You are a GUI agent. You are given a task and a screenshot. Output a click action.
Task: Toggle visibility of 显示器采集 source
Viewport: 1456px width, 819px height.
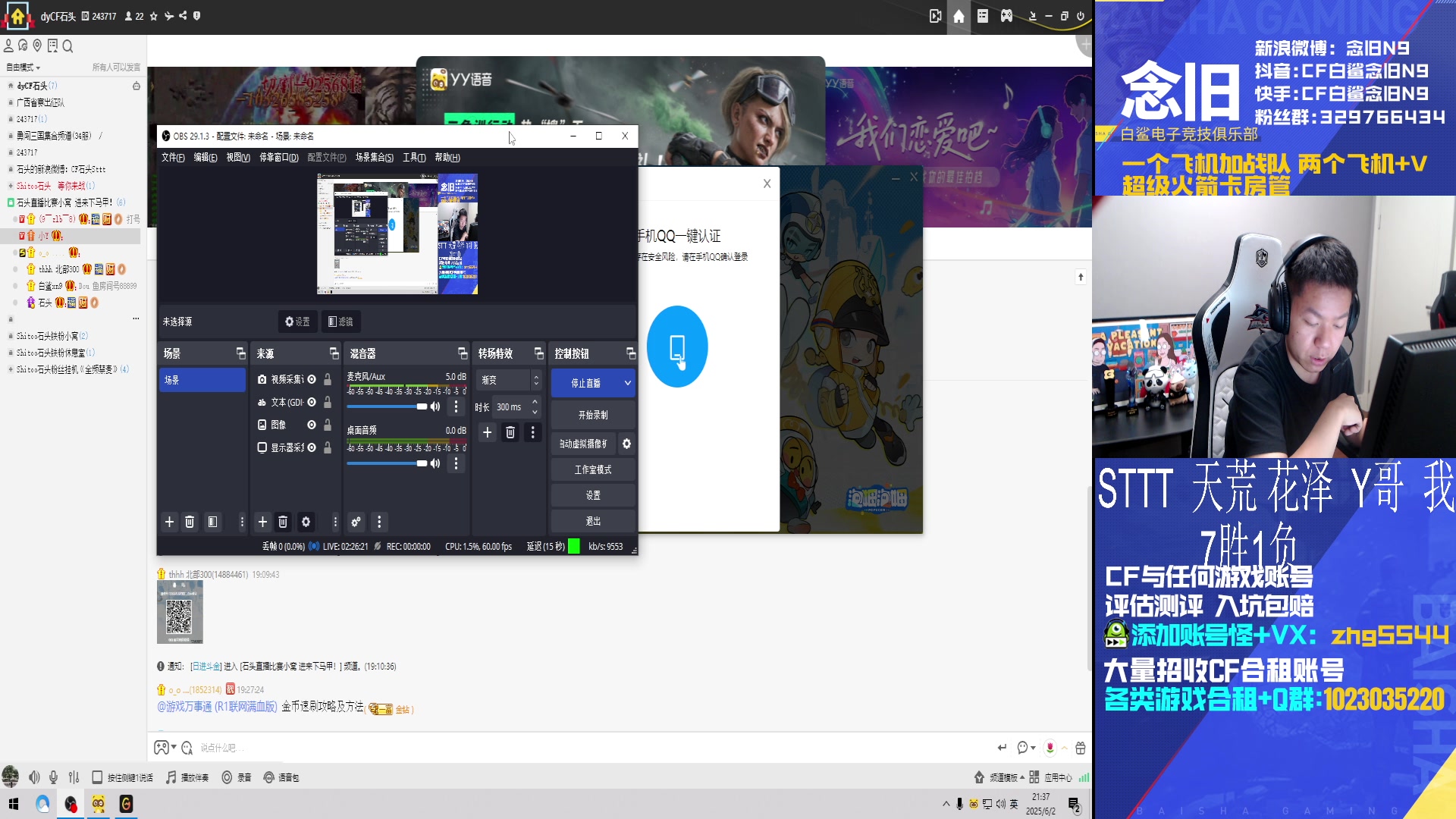coord(312,447)
